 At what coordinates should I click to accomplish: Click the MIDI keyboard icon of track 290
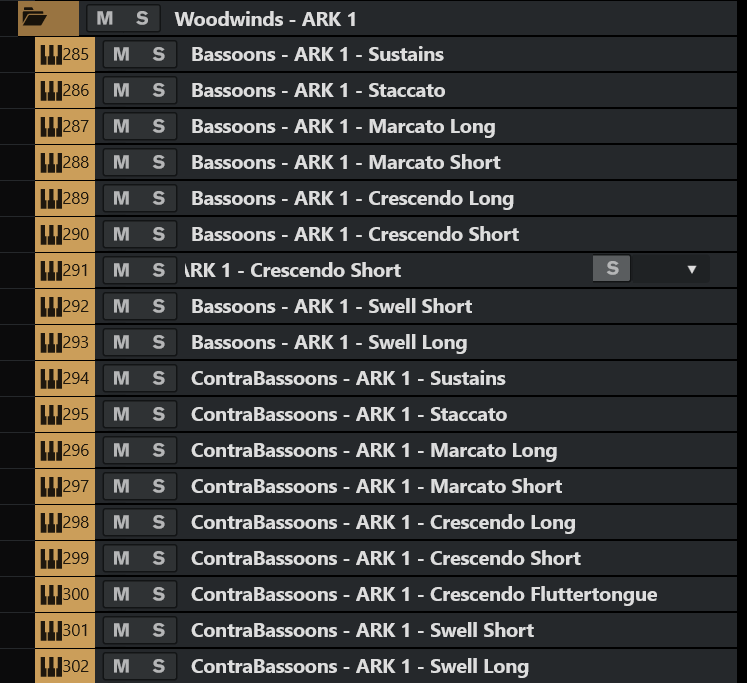tap(51, 234)
